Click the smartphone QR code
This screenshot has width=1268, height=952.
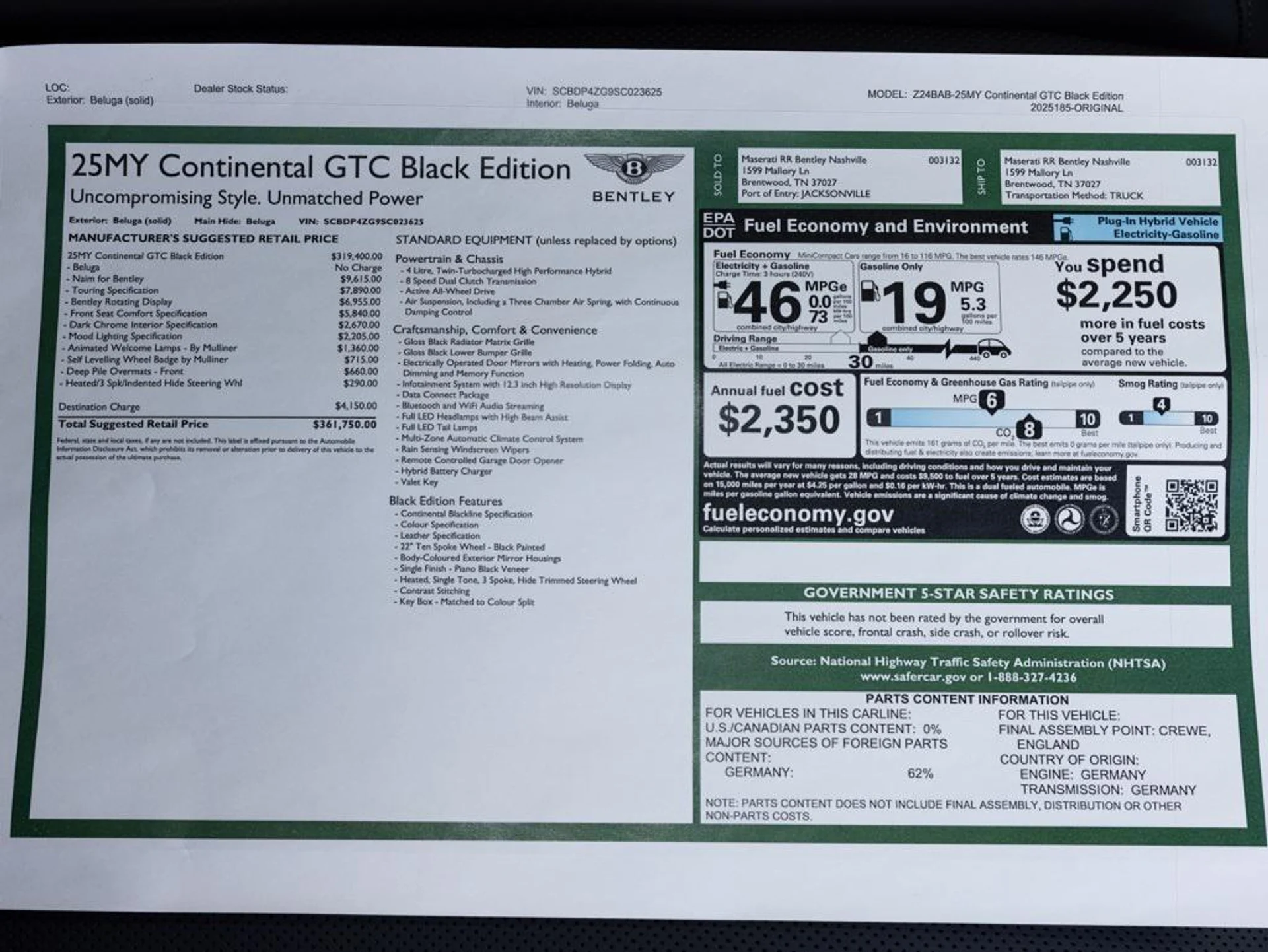pos(1191,506)
